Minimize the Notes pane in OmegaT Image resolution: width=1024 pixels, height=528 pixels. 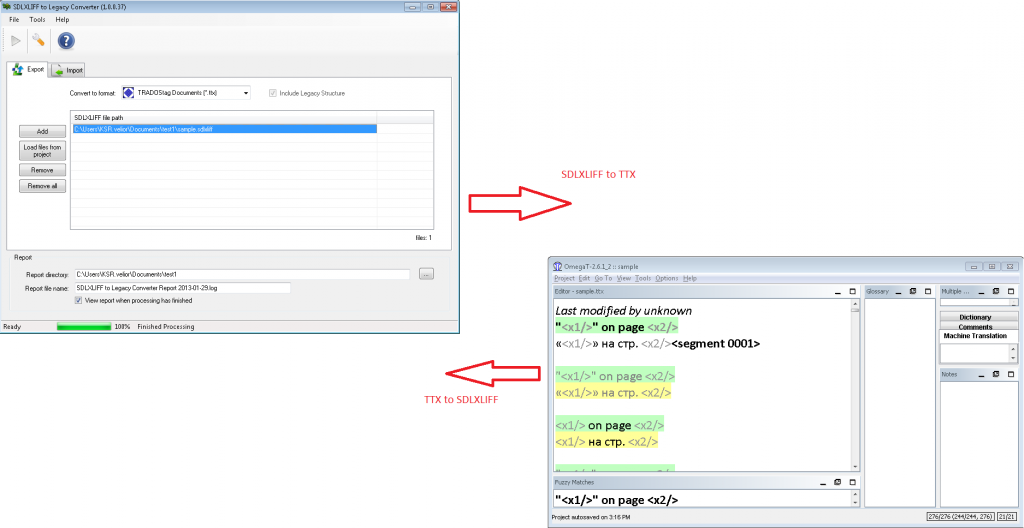coord(981,374)
